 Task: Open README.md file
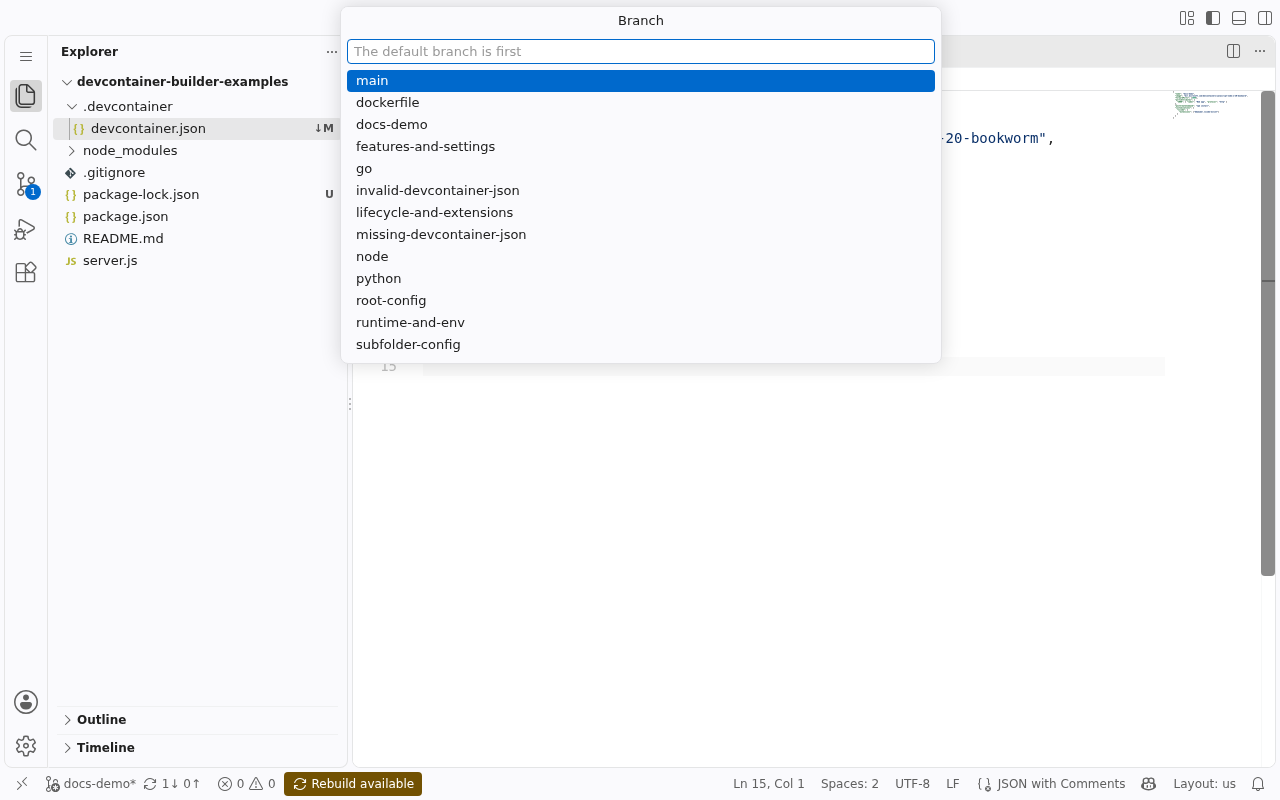(197, 238)
